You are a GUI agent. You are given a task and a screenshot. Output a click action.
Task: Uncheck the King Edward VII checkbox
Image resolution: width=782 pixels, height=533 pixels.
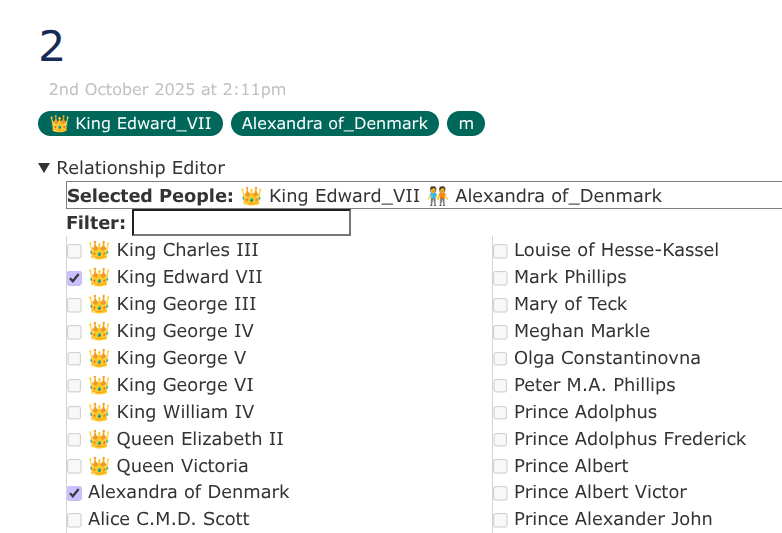click(x=75, y=278)
